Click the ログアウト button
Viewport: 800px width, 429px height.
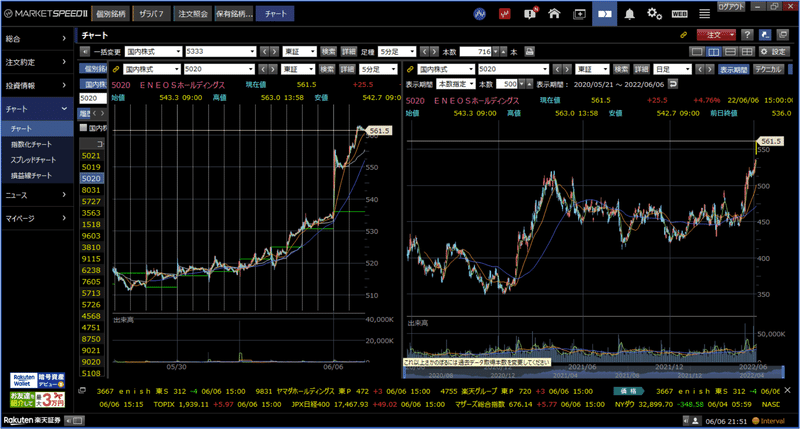[x=732, y=7]
